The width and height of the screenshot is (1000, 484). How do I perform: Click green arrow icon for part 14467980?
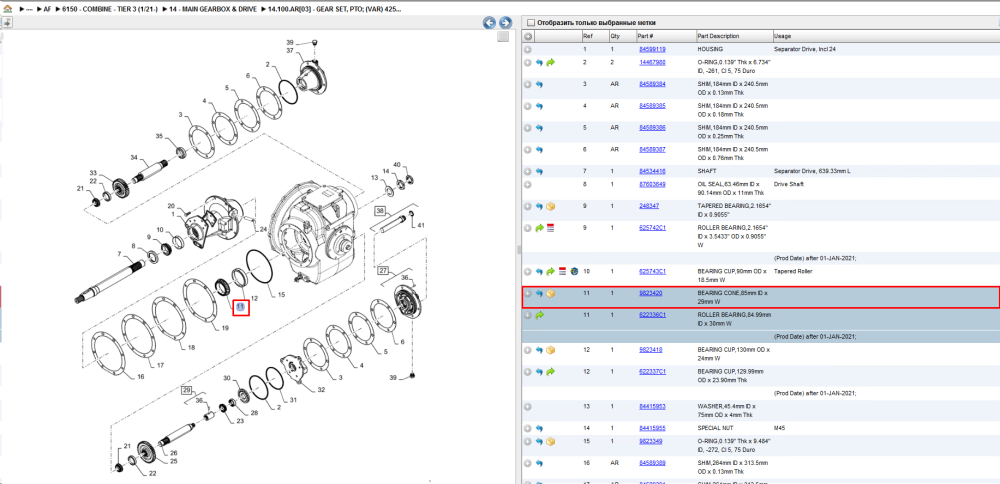(x=550, y=62)
